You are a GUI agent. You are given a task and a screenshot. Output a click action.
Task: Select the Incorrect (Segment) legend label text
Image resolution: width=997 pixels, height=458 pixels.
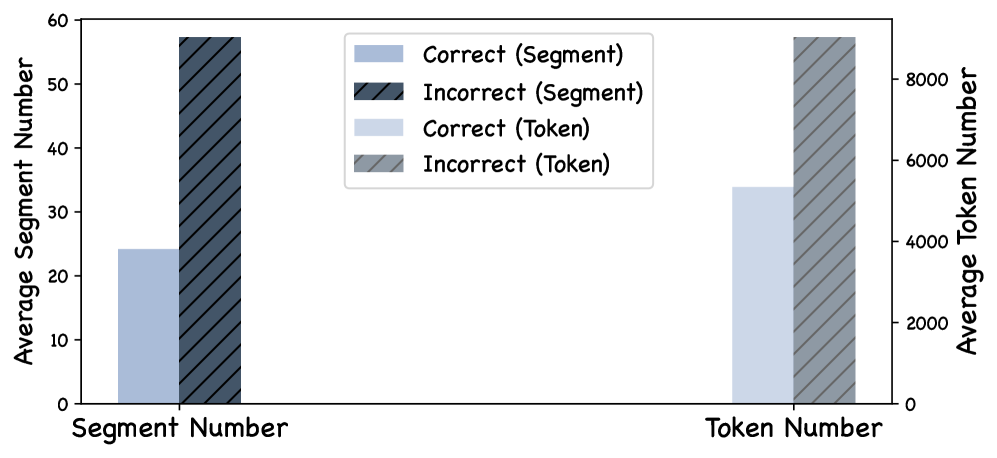click(532, 92)
